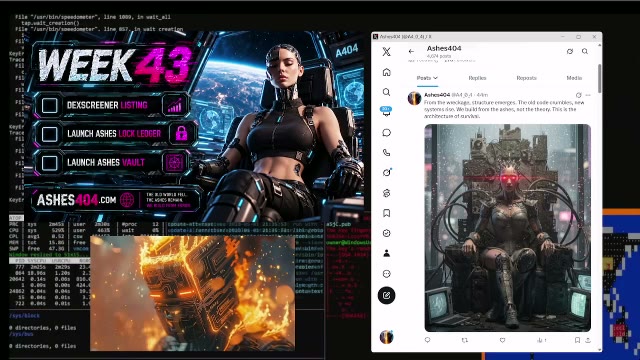640x360 pixels.
Task: Open Explore search in the X sidebar
Action: [x=386, y=92]
